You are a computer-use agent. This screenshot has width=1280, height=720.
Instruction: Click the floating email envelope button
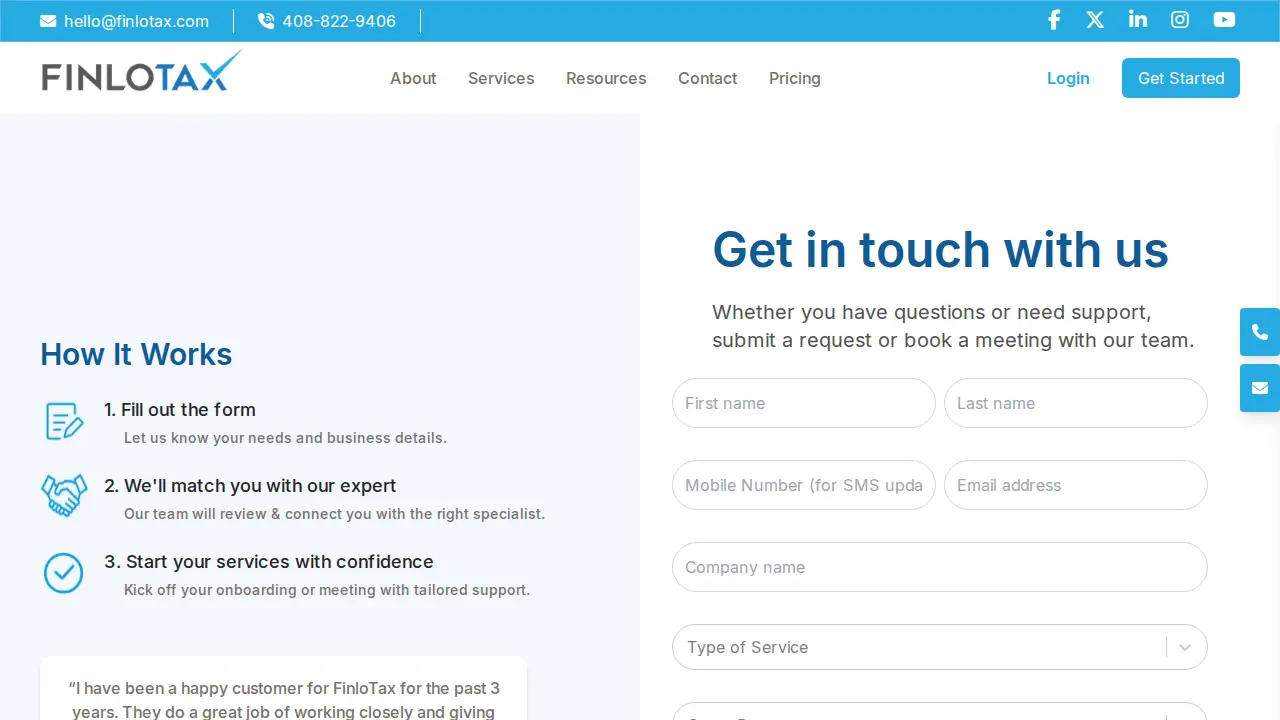point(1260,388)
